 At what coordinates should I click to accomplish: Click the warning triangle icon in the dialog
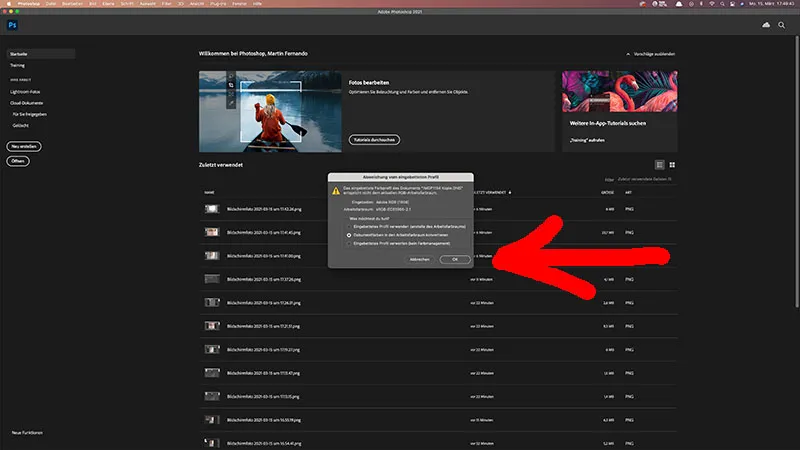[336, 190]
